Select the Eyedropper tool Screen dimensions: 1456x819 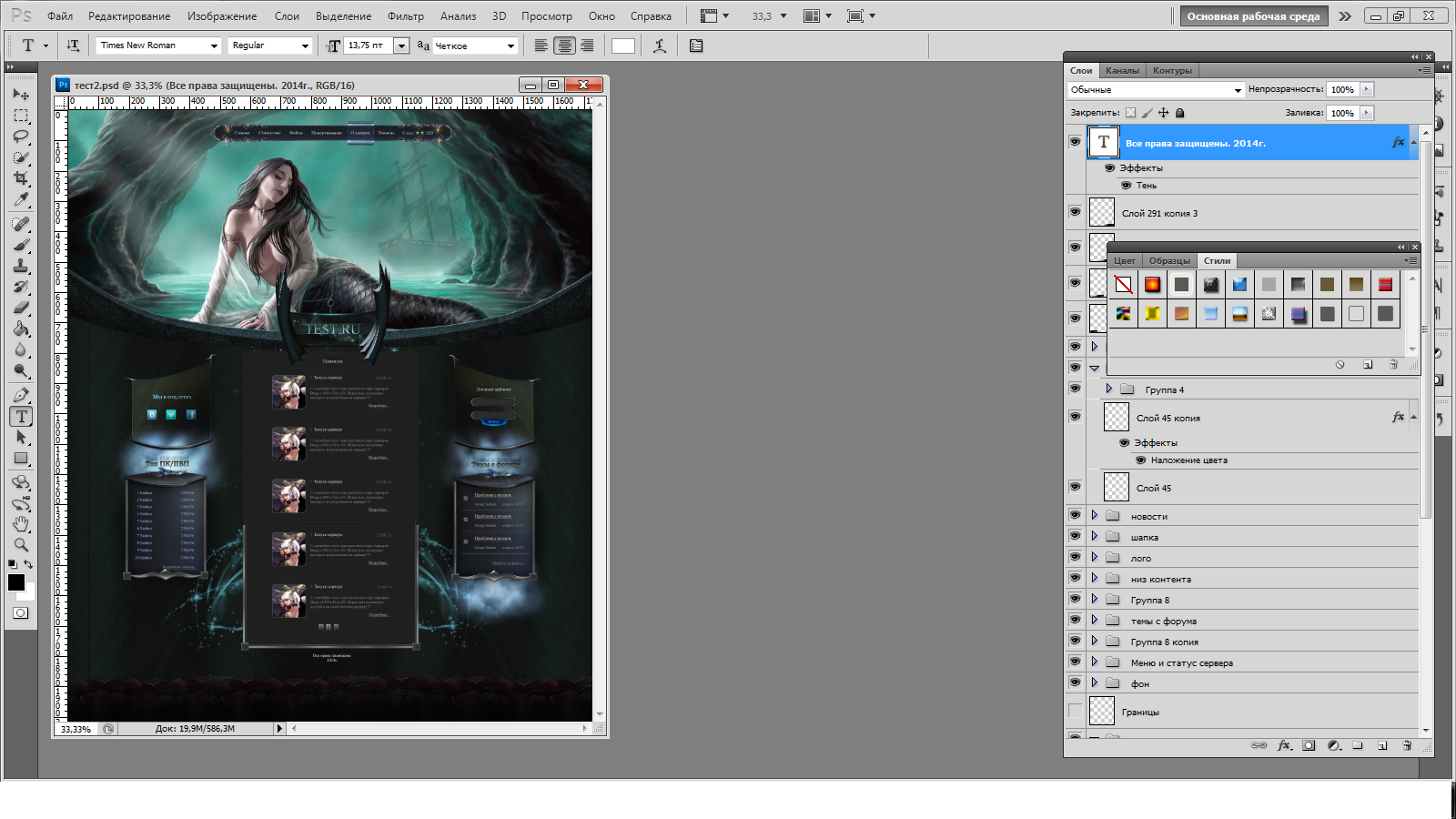[21, 199]
